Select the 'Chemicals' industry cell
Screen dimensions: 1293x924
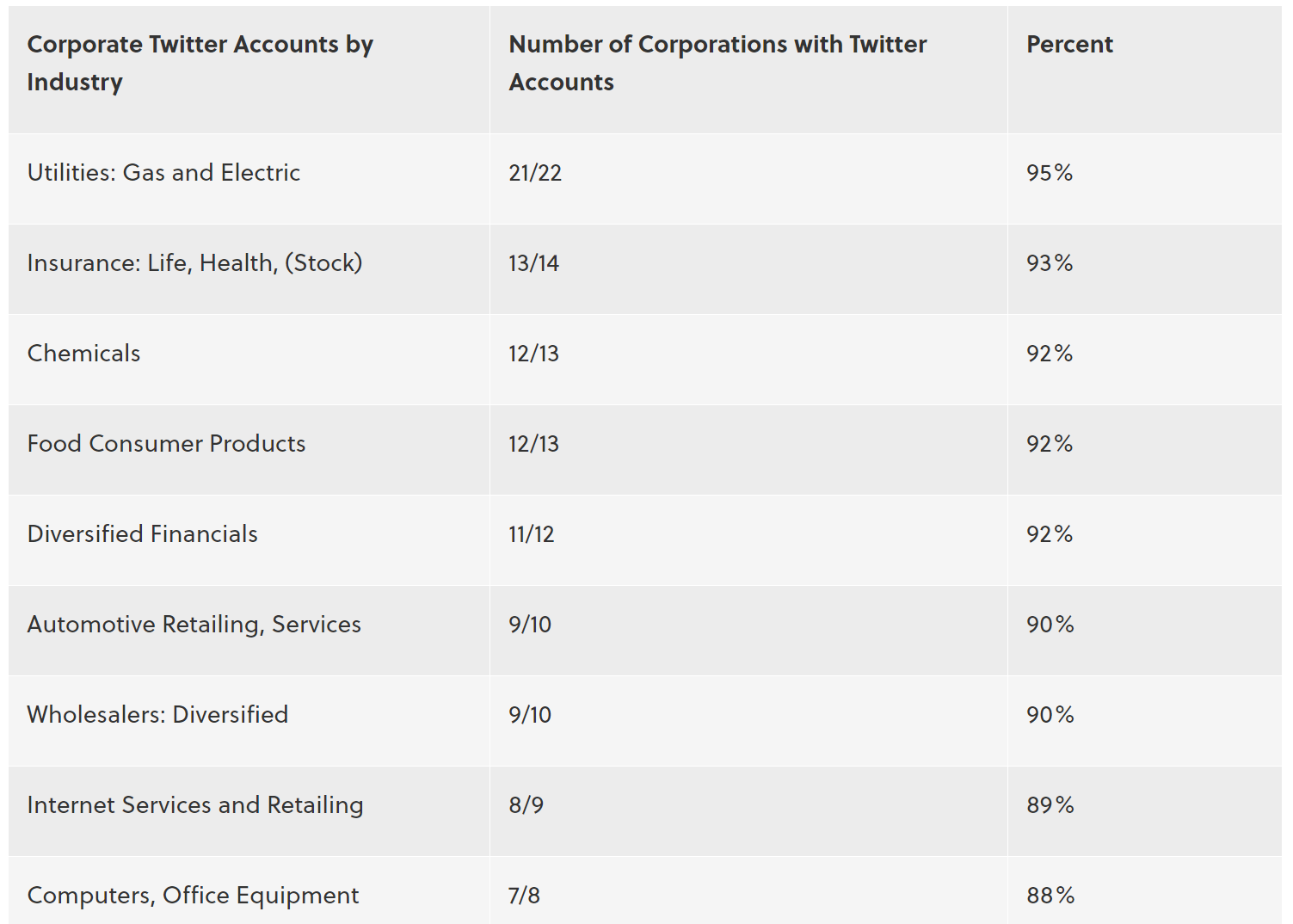click(x=83, y=354)
